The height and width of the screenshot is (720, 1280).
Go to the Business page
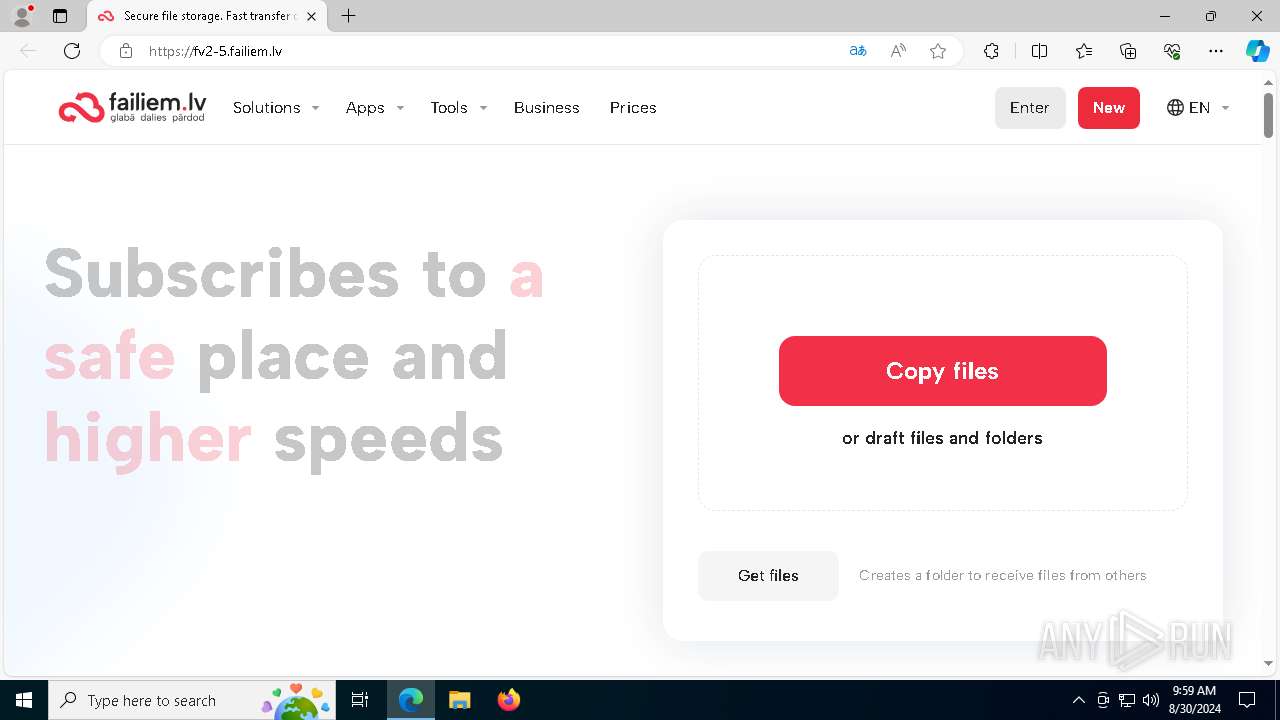point(547,108)
